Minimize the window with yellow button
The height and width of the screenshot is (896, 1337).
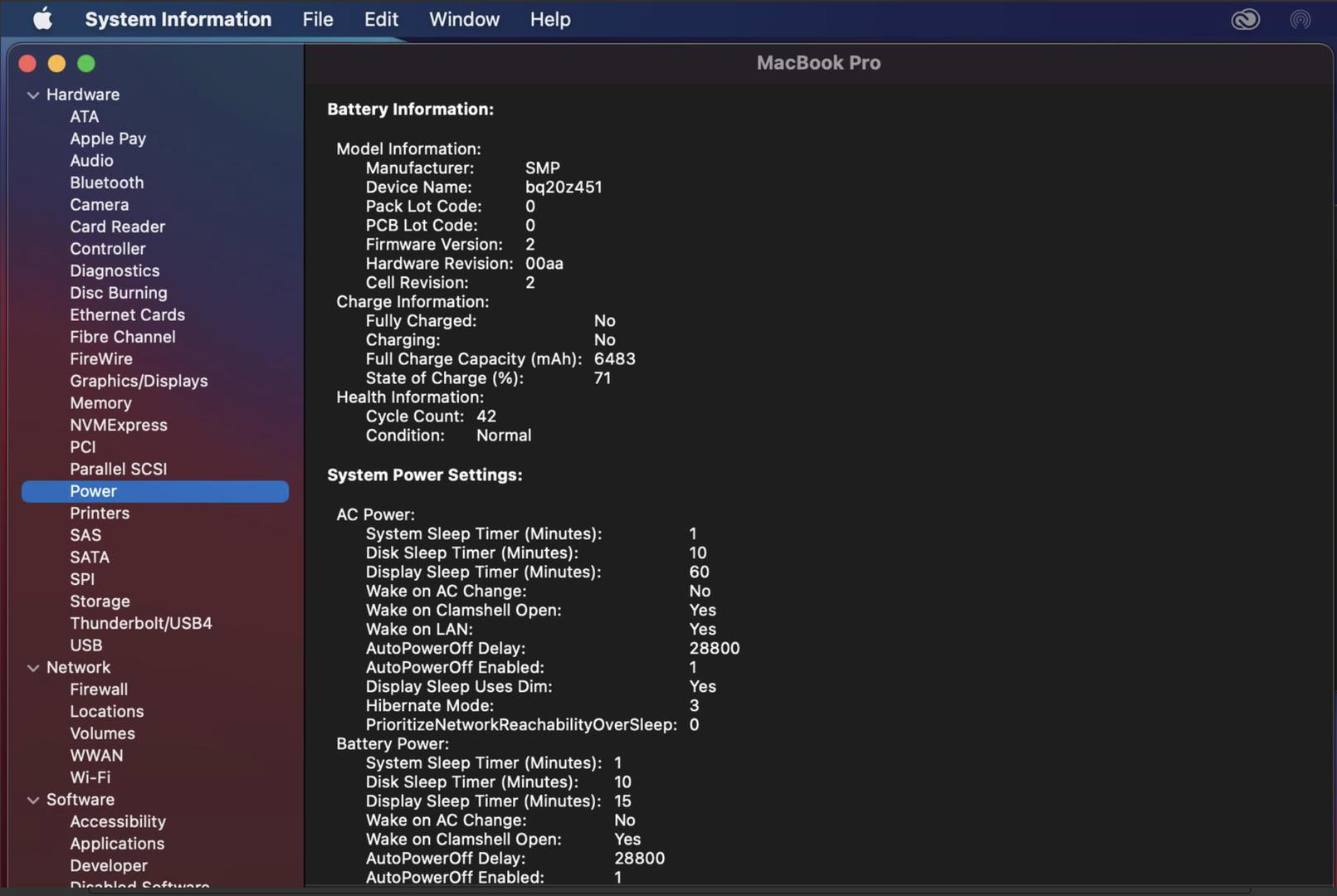(x=56, y=64)
